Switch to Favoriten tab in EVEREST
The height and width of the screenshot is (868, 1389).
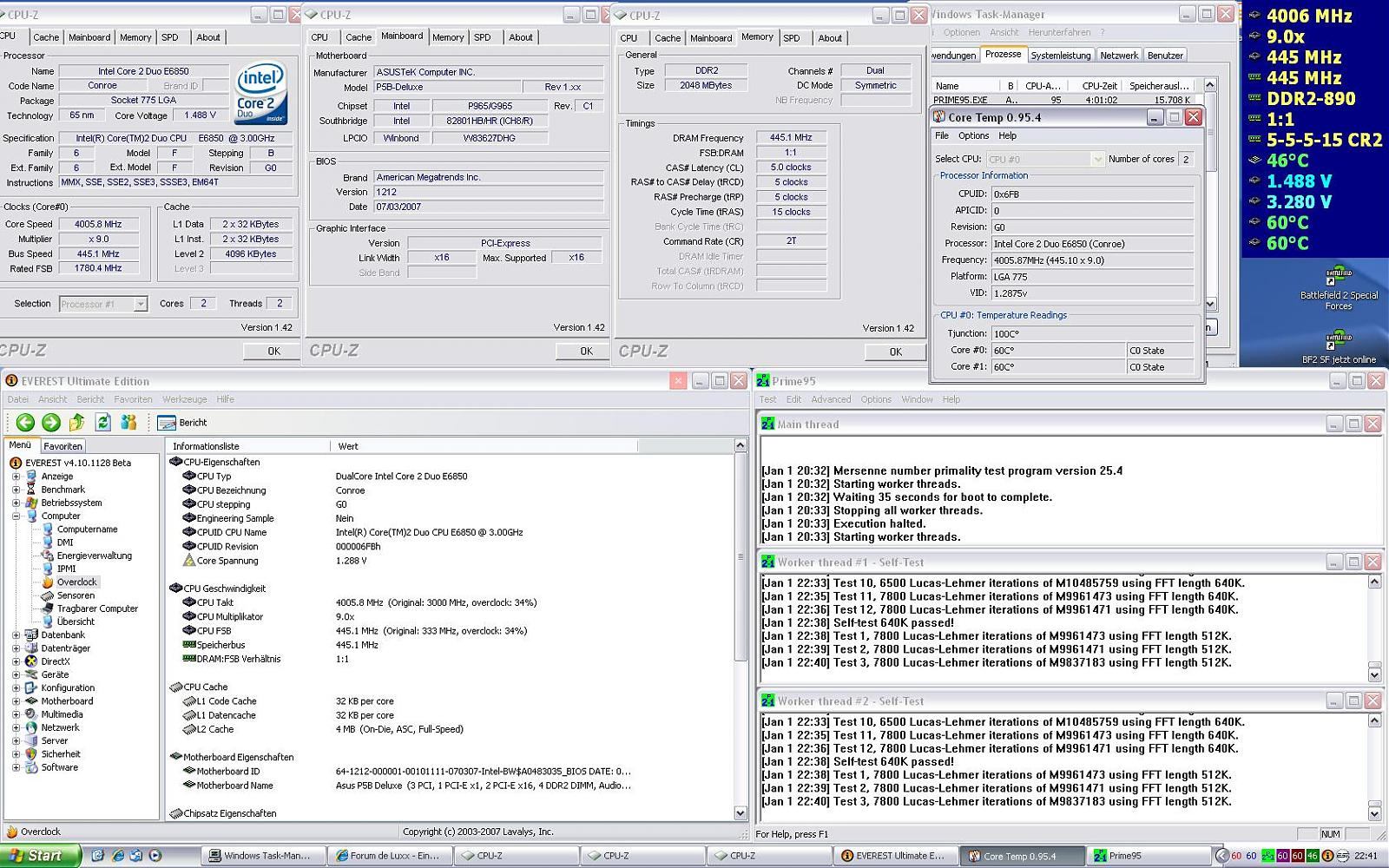63,446
